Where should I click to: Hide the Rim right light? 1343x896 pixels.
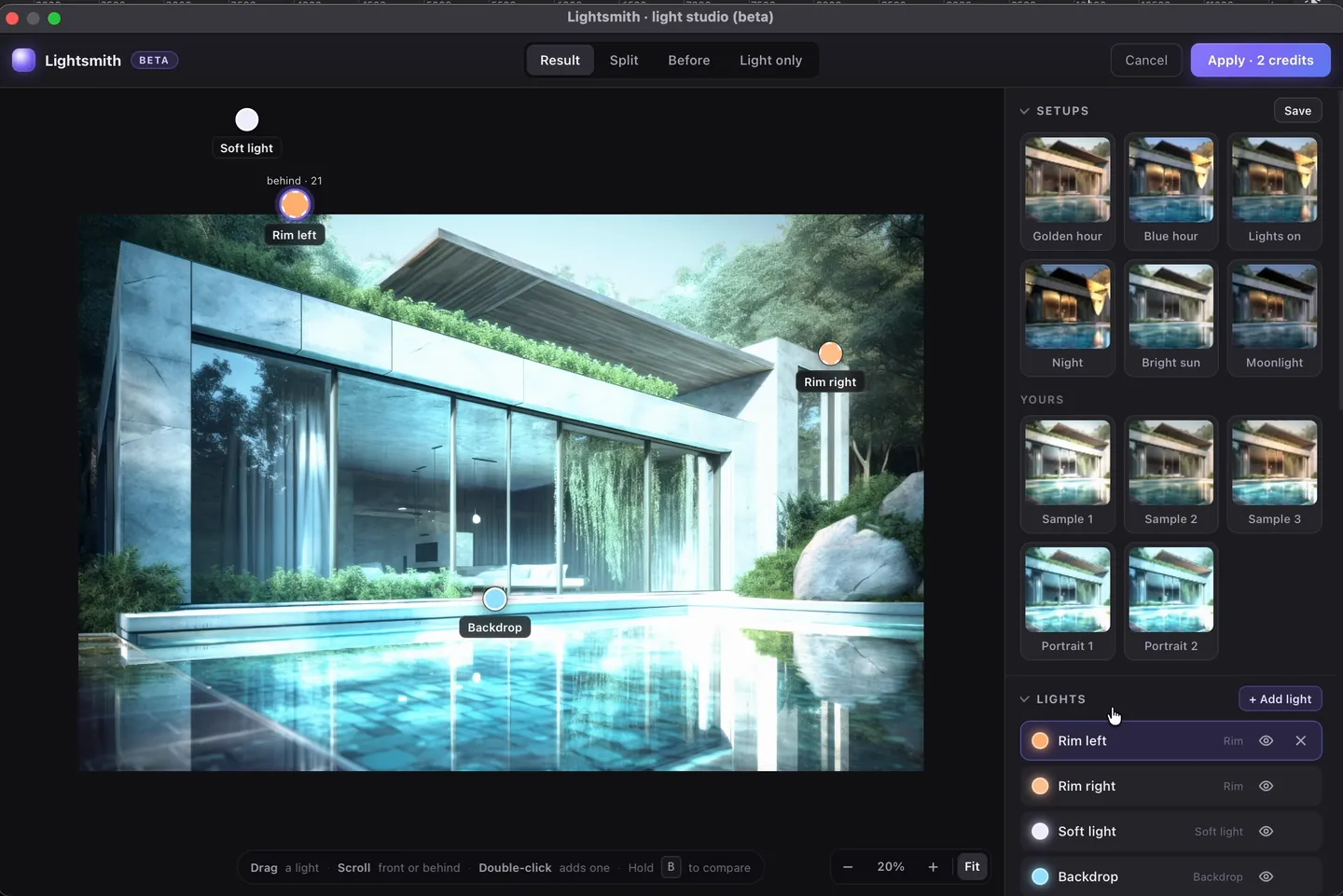tap(1266, 786)
